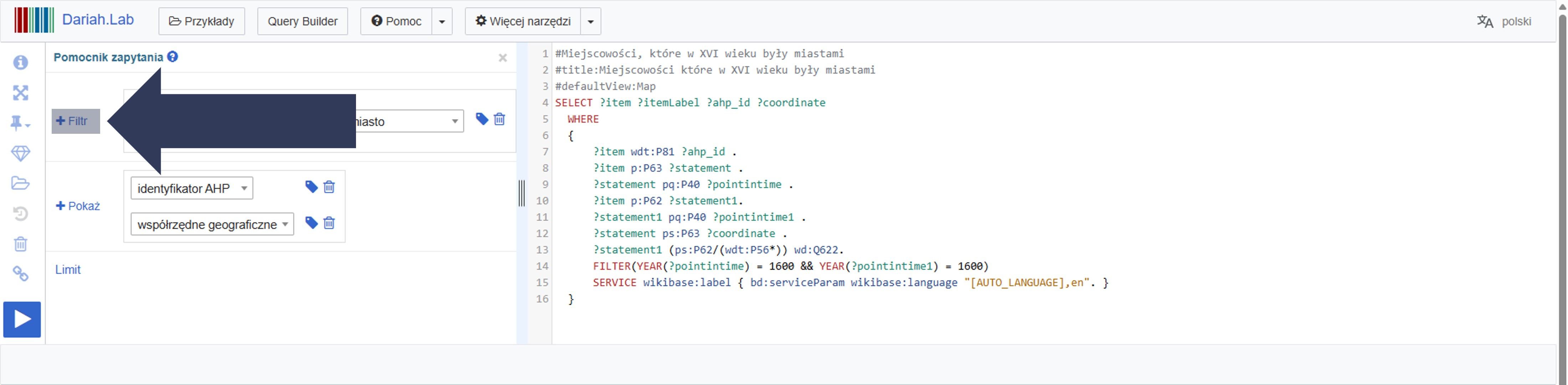Image resolution: width=1568 pixels, height=385 pixels.
Task: Click the open folder icon in sidebar
Action: point(21,183)
